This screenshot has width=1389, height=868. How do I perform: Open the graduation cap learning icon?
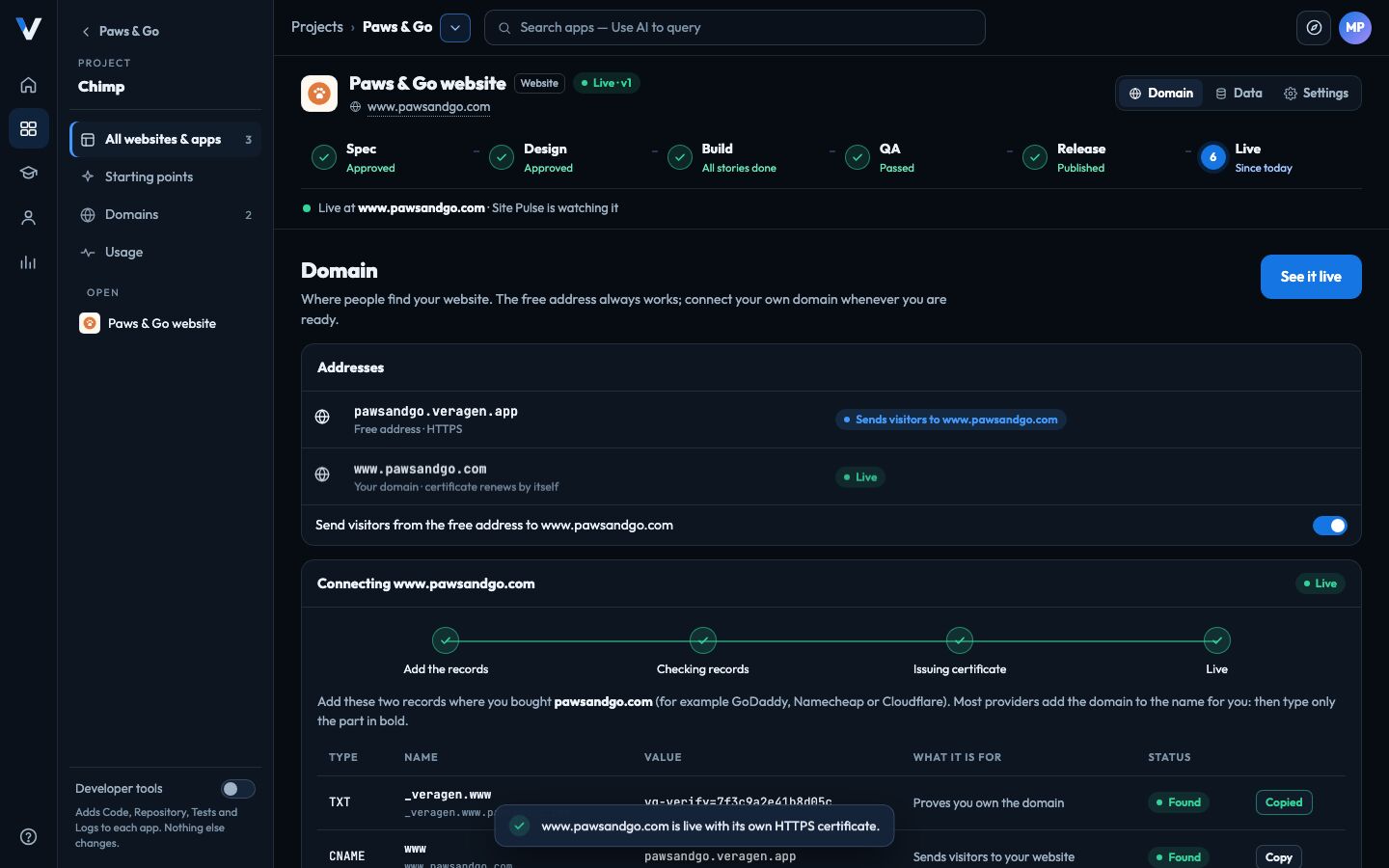click(x=28, y=174)
